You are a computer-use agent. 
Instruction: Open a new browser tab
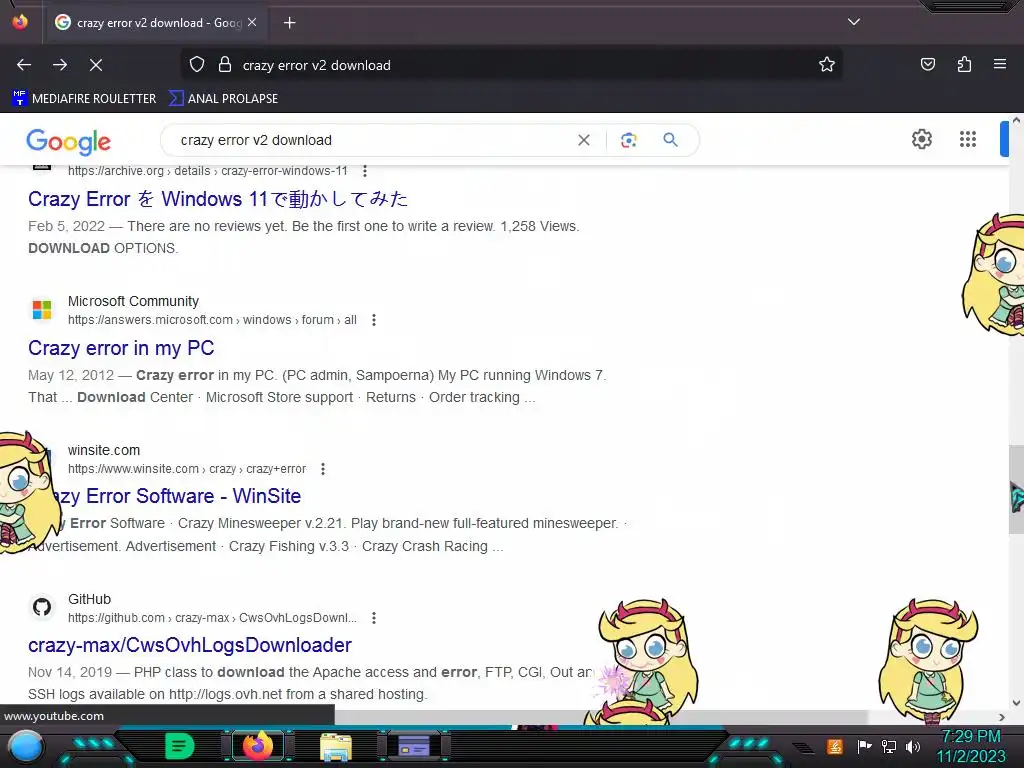pyautogui.click(x=289, y=23)
